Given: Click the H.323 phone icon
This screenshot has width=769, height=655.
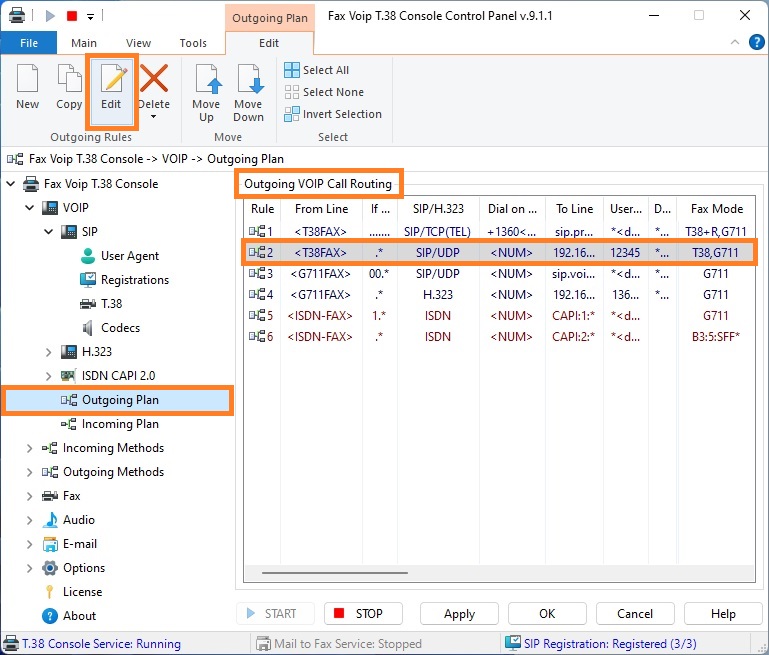Looking at the screenshot, I should pos(69,352).
